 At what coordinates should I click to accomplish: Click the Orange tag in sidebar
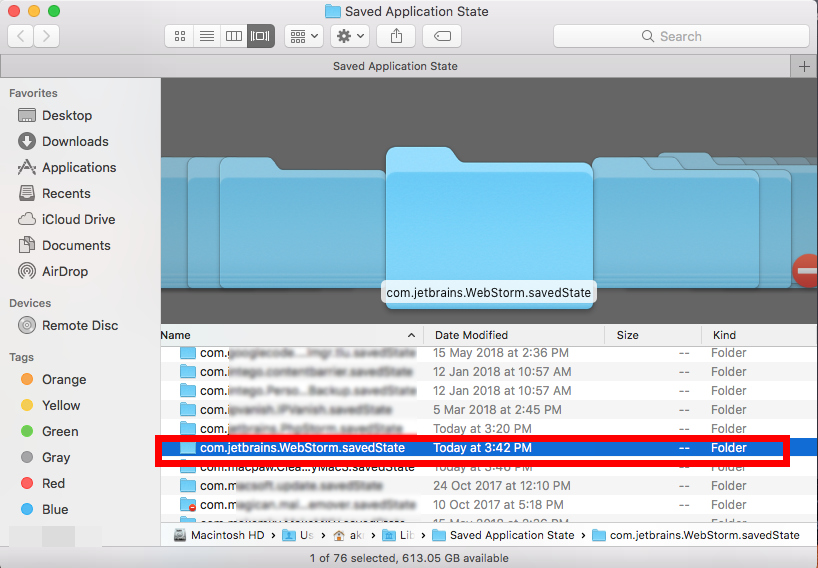(x=64, y=380)
